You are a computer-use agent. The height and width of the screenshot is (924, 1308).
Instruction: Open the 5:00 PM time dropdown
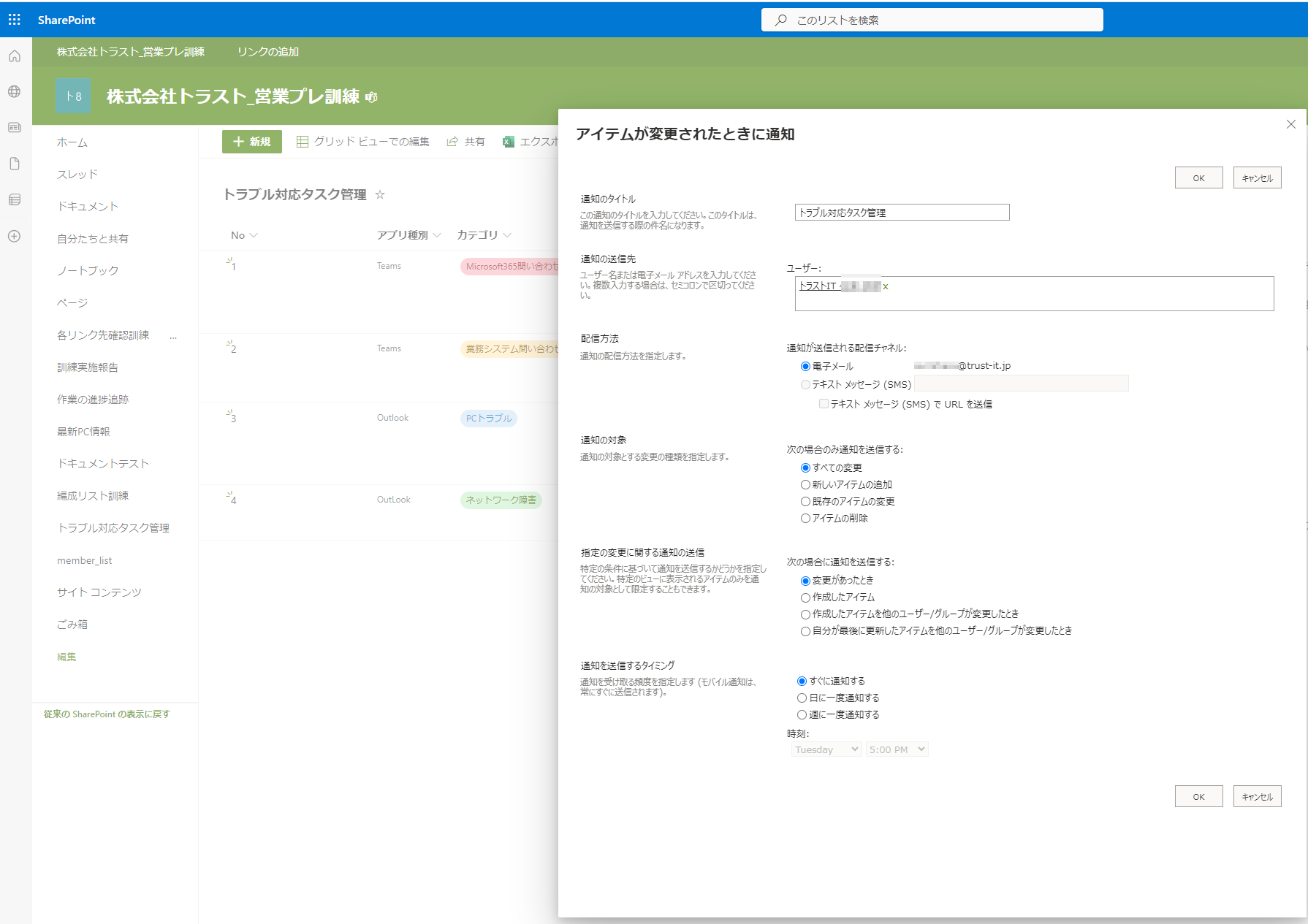click(897, 749)
